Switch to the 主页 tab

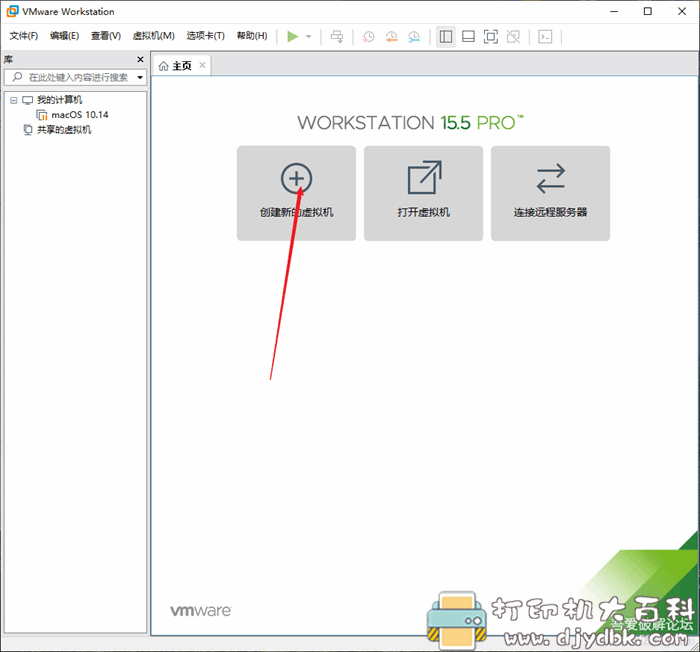point(182,66)
